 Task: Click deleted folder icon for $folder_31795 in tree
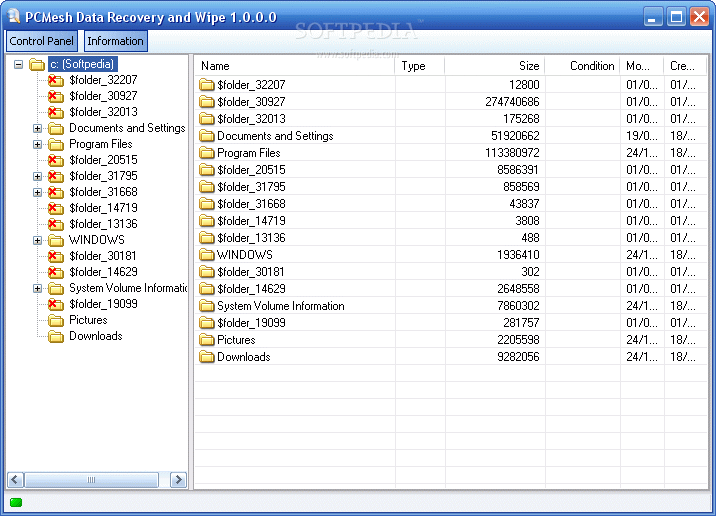click(56, 176)
